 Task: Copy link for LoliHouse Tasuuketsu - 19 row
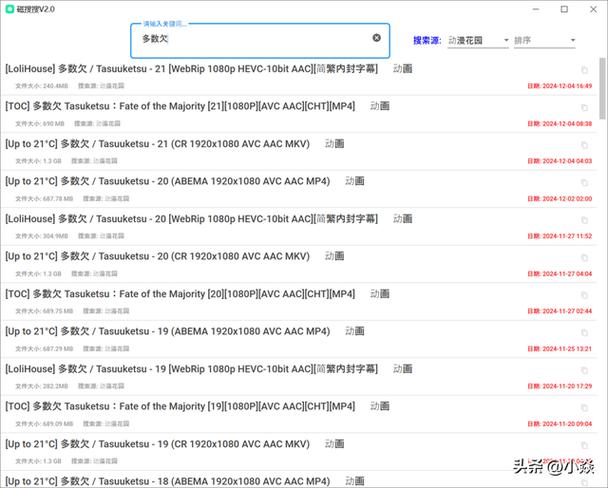tap(584, 370)
